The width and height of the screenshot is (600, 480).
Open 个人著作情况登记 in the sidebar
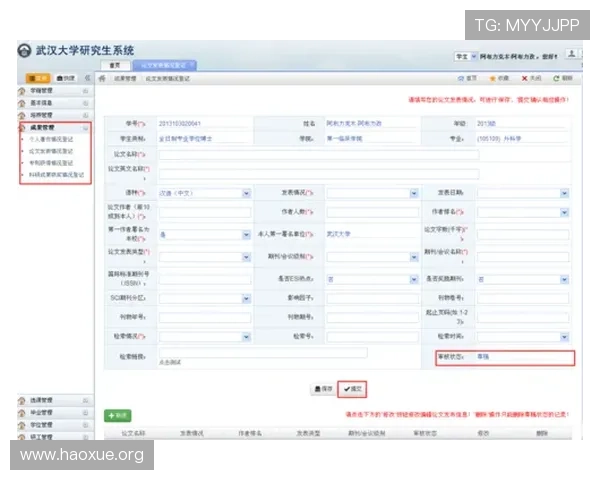(51, 139)
